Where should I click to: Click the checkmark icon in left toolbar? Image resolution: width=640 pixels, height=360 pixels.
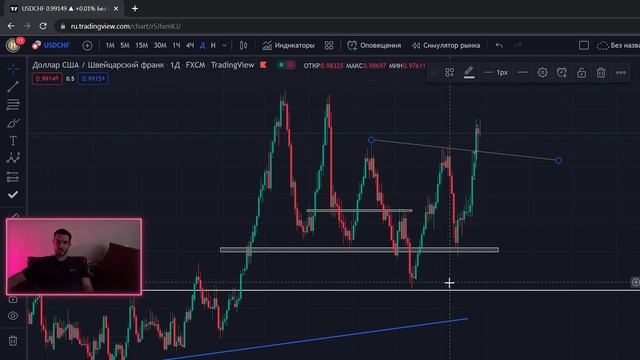[13, 195]
